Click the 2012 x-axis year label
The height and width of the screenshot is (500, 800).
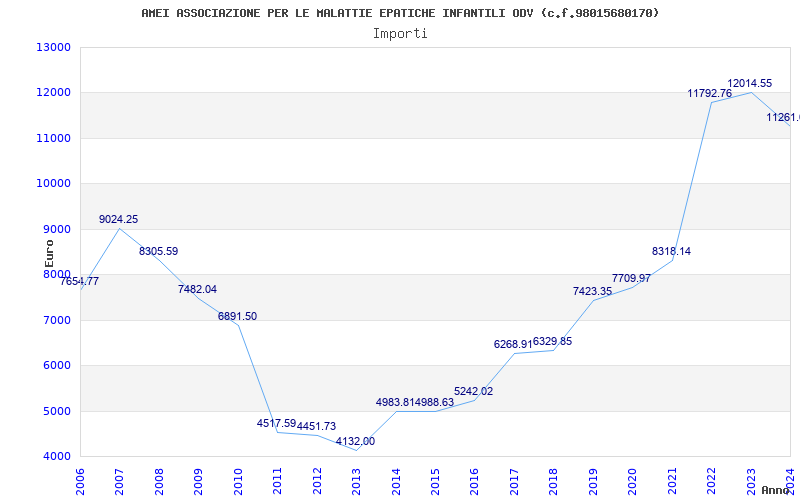[x=317, y=481]
